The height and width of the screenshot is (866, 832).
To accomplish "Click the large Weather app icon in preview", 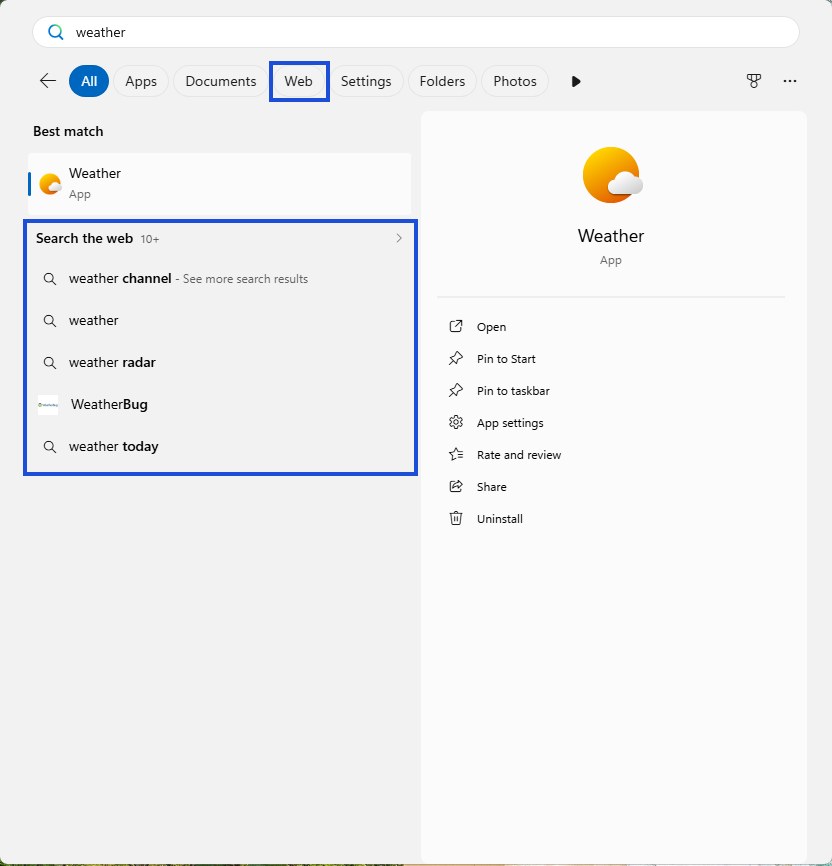I will point(612,175).
